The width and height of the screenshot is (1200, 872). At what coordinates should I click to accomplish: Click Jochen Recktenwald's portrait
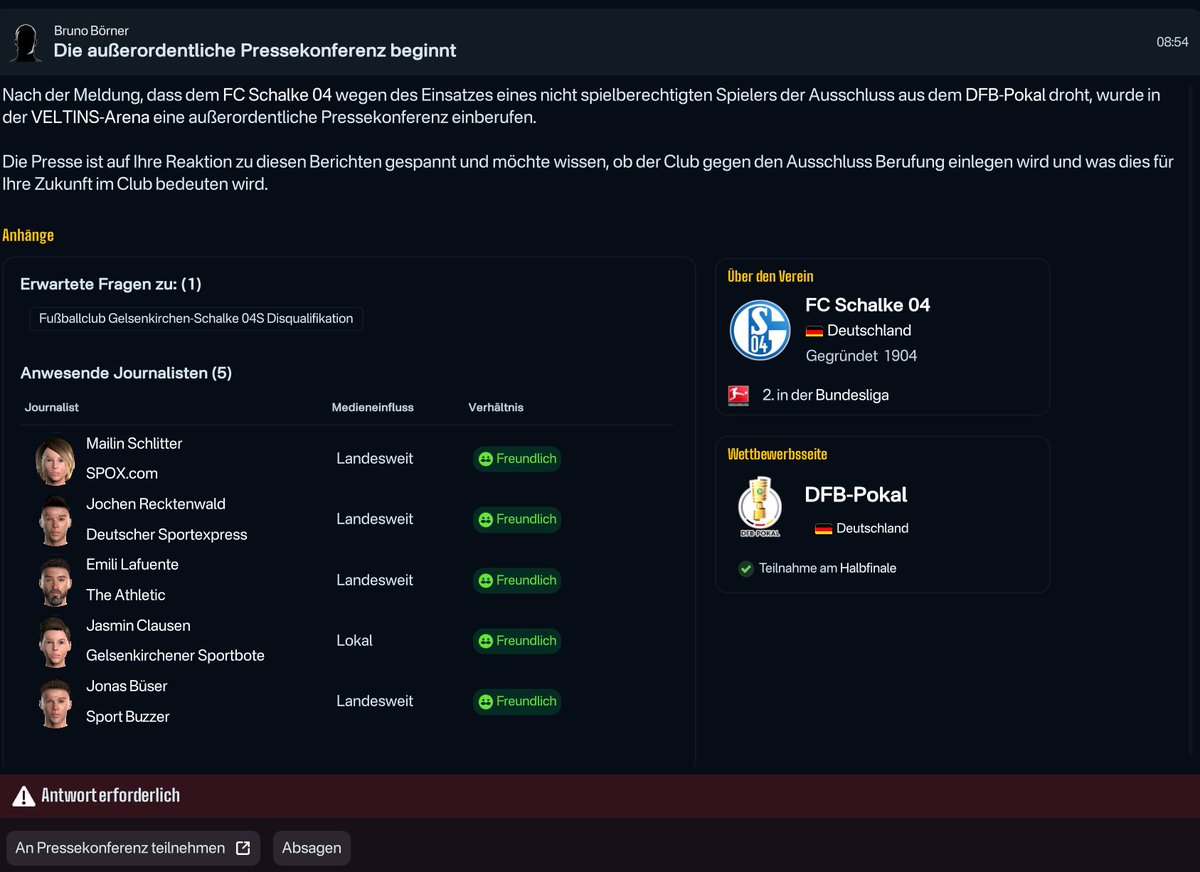click(56, 520)
